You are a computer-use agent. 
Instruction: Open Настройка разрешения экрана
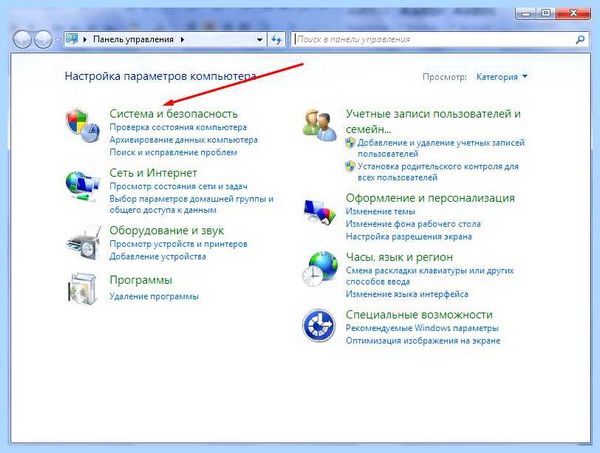(409, 236)
